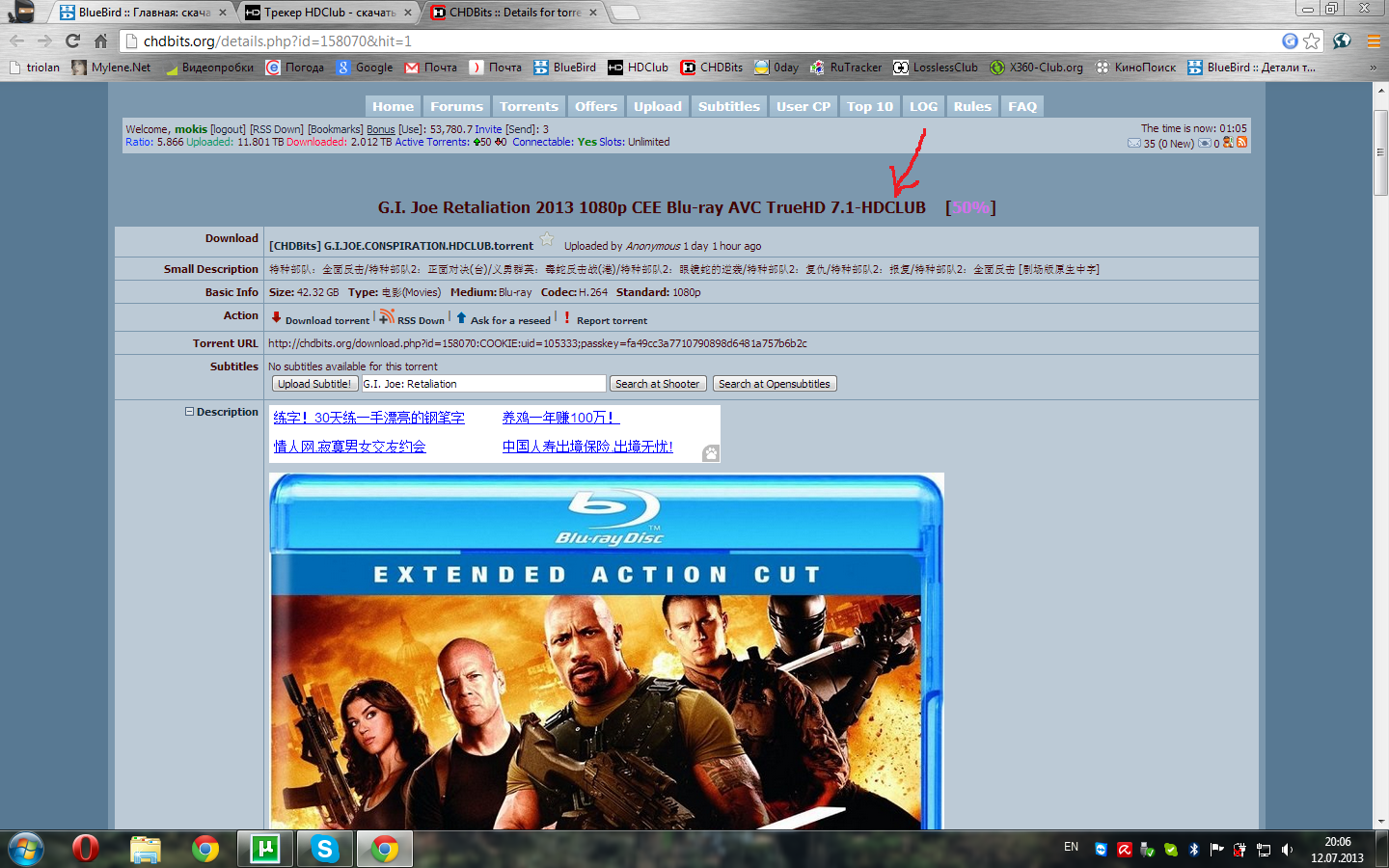Viewport: 1389px width, 868px height.
Task: Open the Subtitles menu item
Action: point(729,106)
